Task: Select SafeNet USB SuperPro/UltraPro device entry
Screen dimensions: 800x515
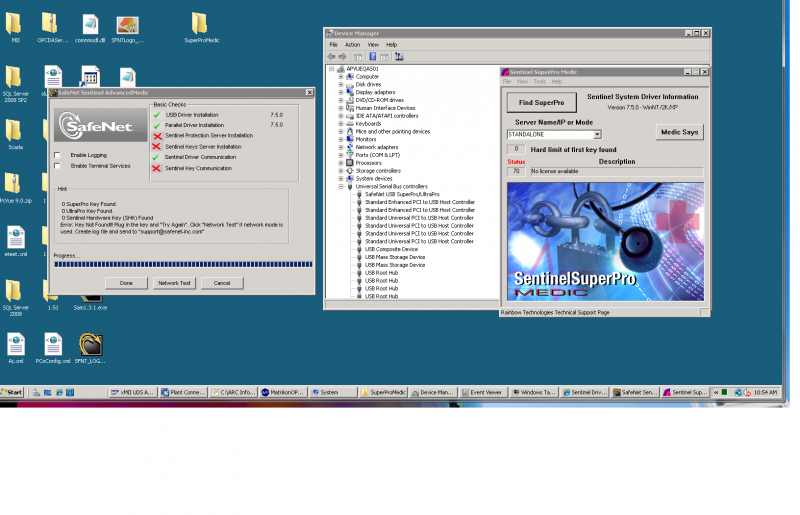Action: (402, 194)
